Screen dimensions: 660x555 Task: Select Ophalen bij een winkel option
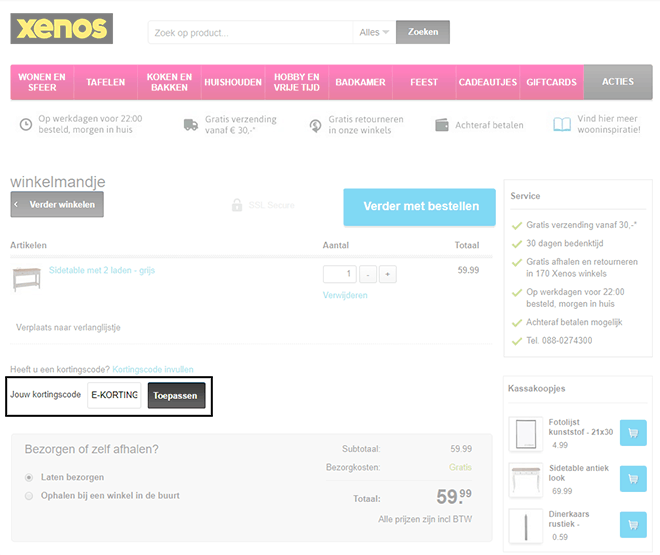[29, 496]
